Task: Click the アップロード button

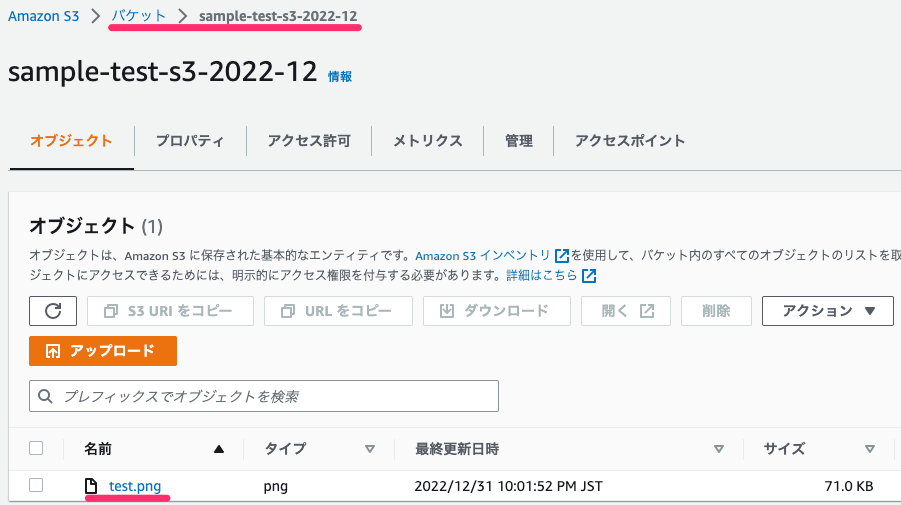Action: point(103,351)
